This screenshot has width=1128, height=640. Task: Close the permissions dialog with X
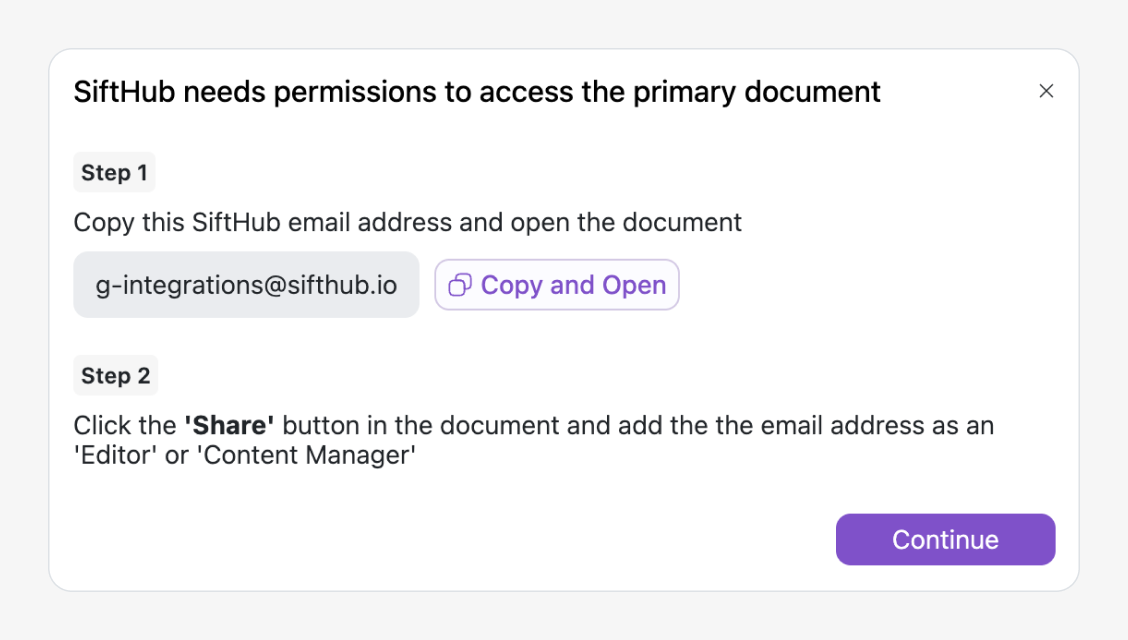pos(1046,91)
